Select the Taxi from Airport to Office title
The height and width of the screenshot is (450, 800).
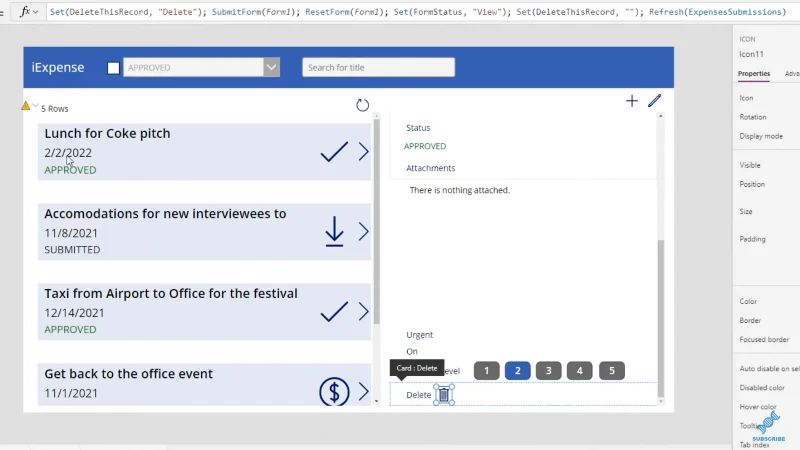tap(170, 293)
